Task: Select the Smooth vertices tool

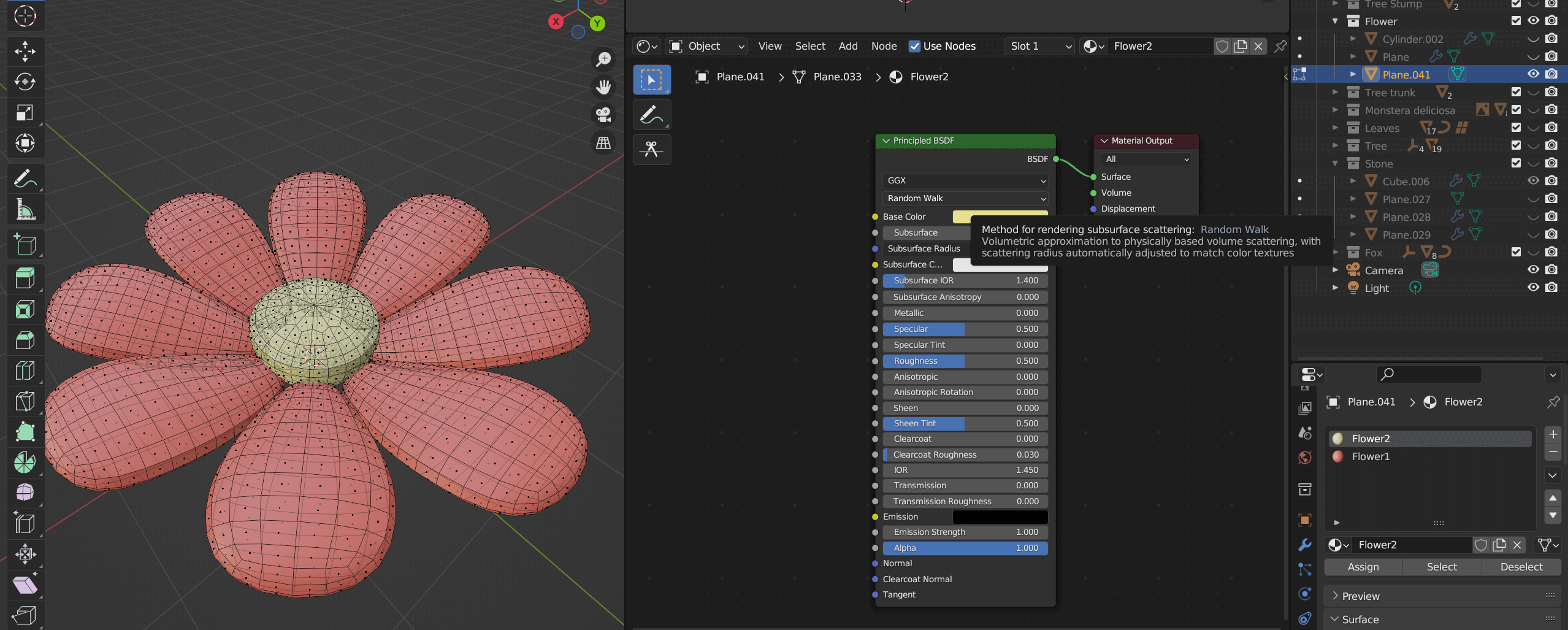Action: click(25, 493)
